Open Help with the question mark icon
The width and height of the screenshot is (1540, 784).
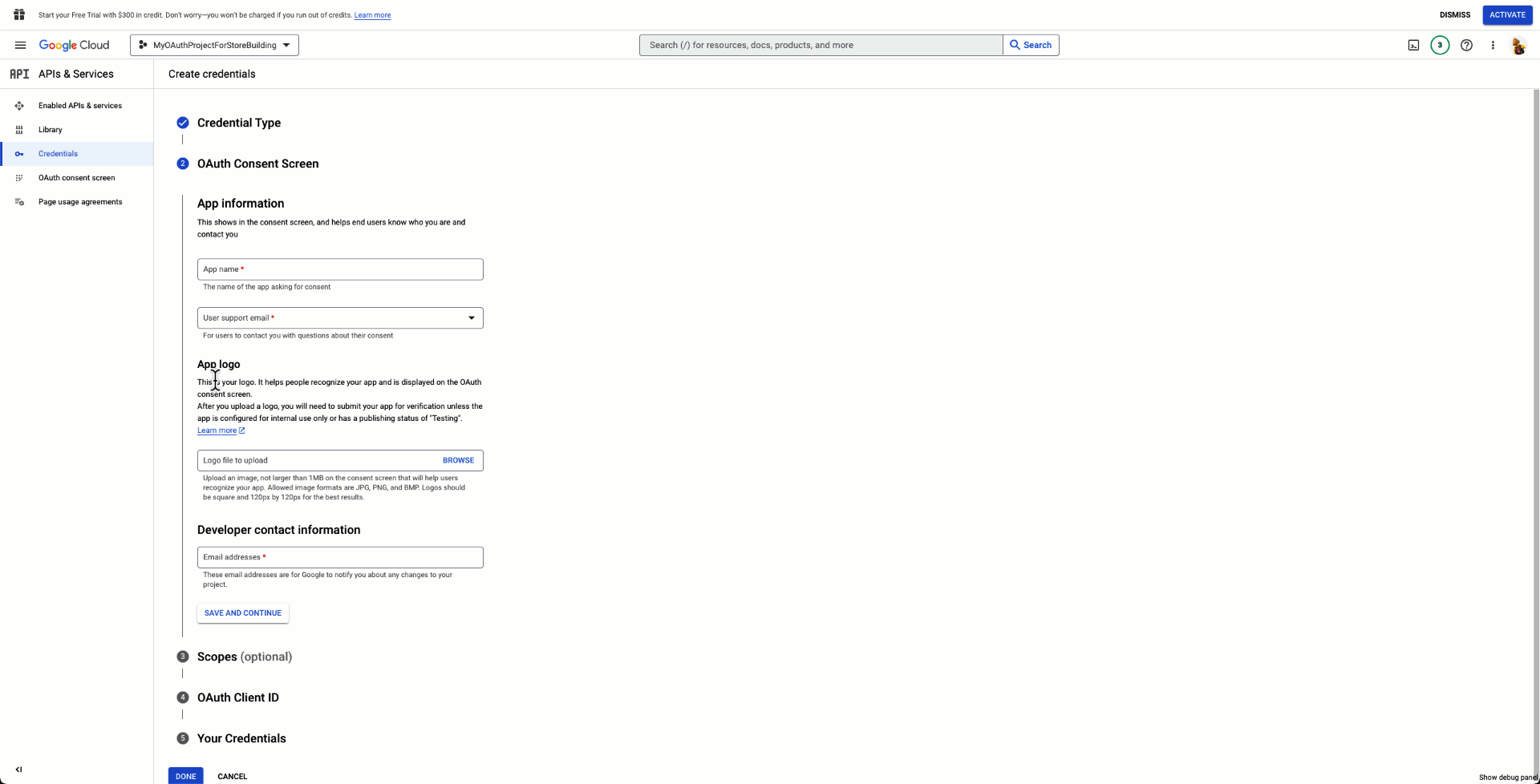click(x=1467, y=45)
